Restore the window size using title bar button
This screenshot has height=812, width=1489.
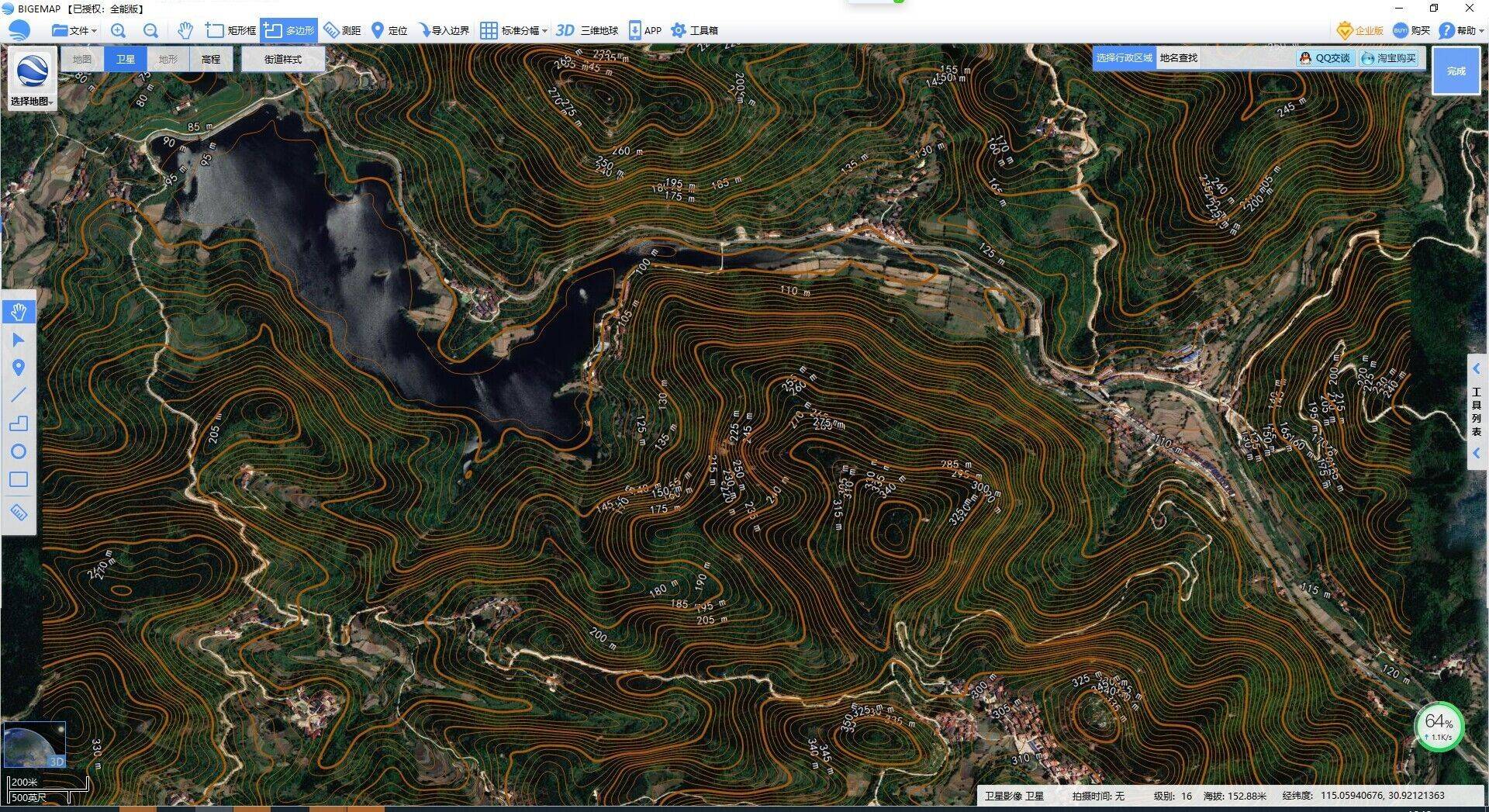click(x=1433, y=9)
